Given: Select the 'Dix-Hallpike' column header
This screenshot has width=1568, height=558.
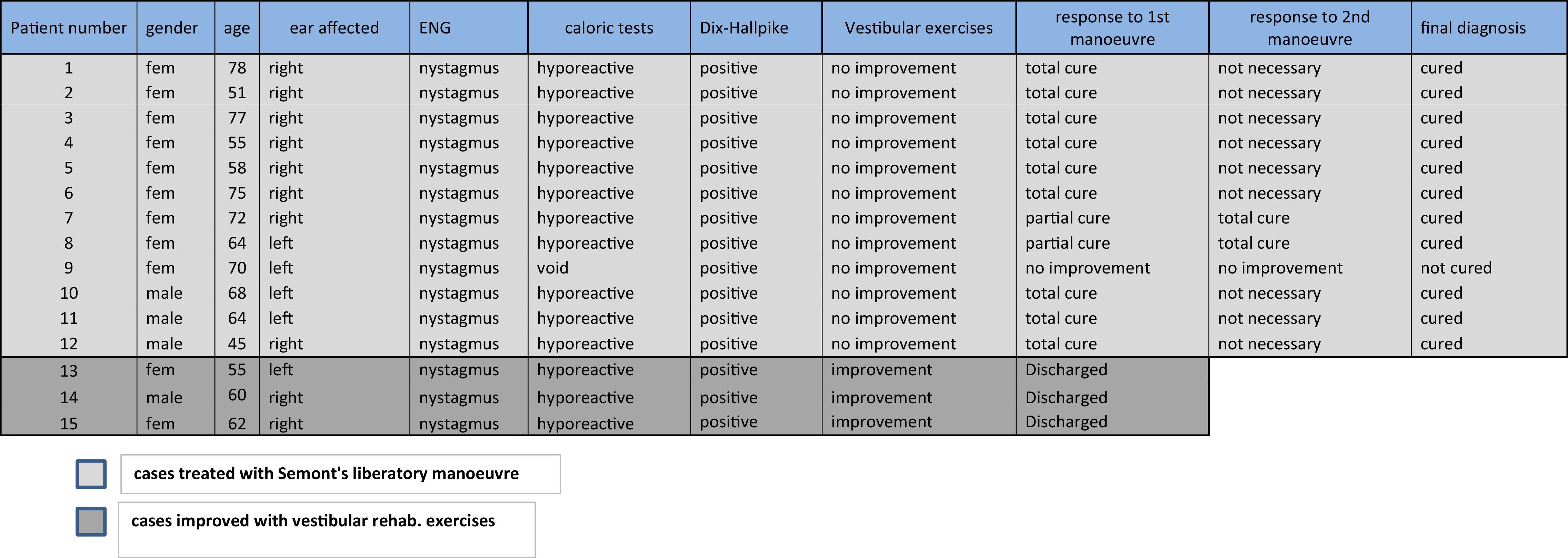Looking at the screenshot, I should tap(744, 28).
